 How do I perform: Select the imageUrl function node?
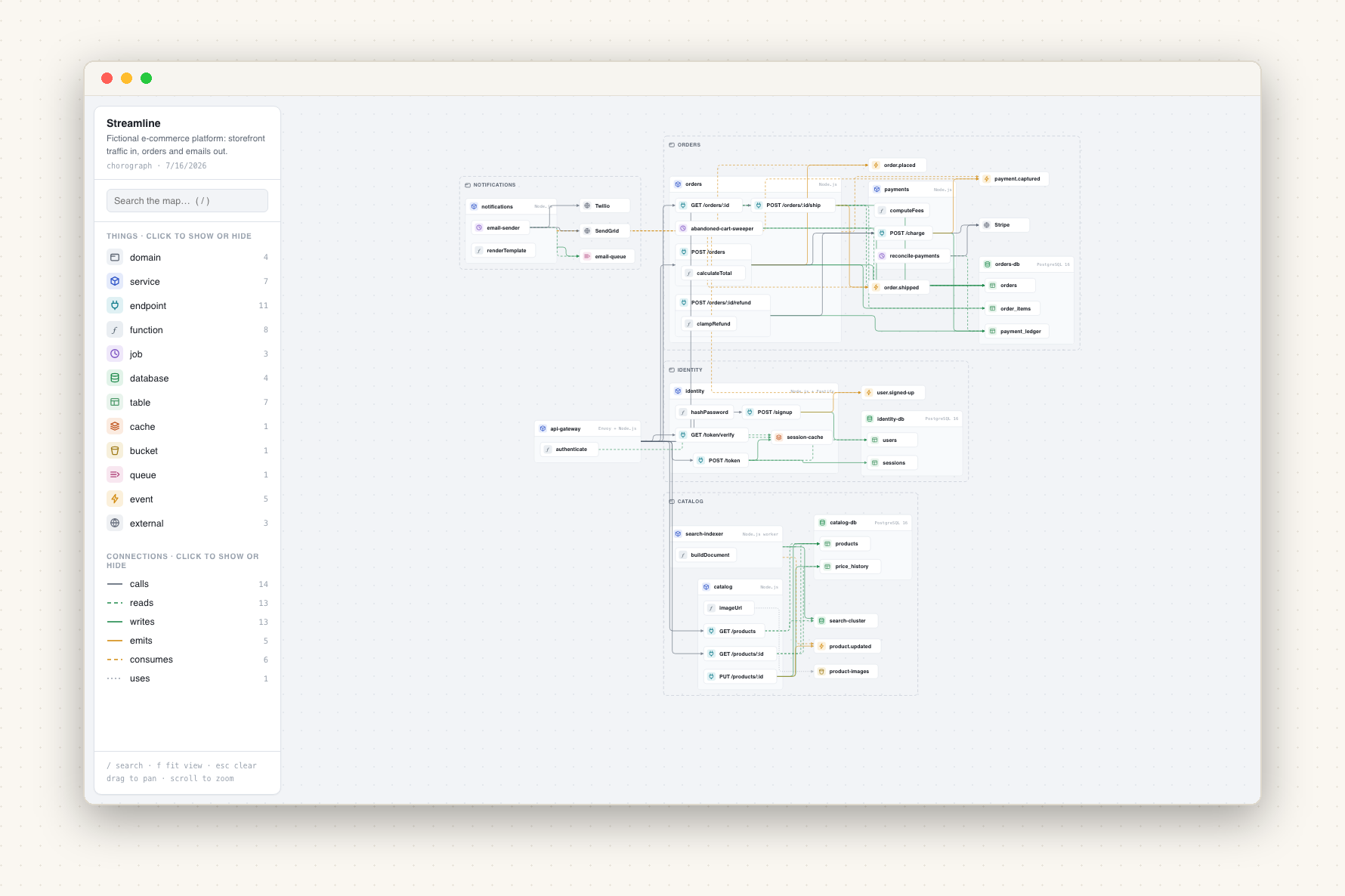[x=728, y=608]
